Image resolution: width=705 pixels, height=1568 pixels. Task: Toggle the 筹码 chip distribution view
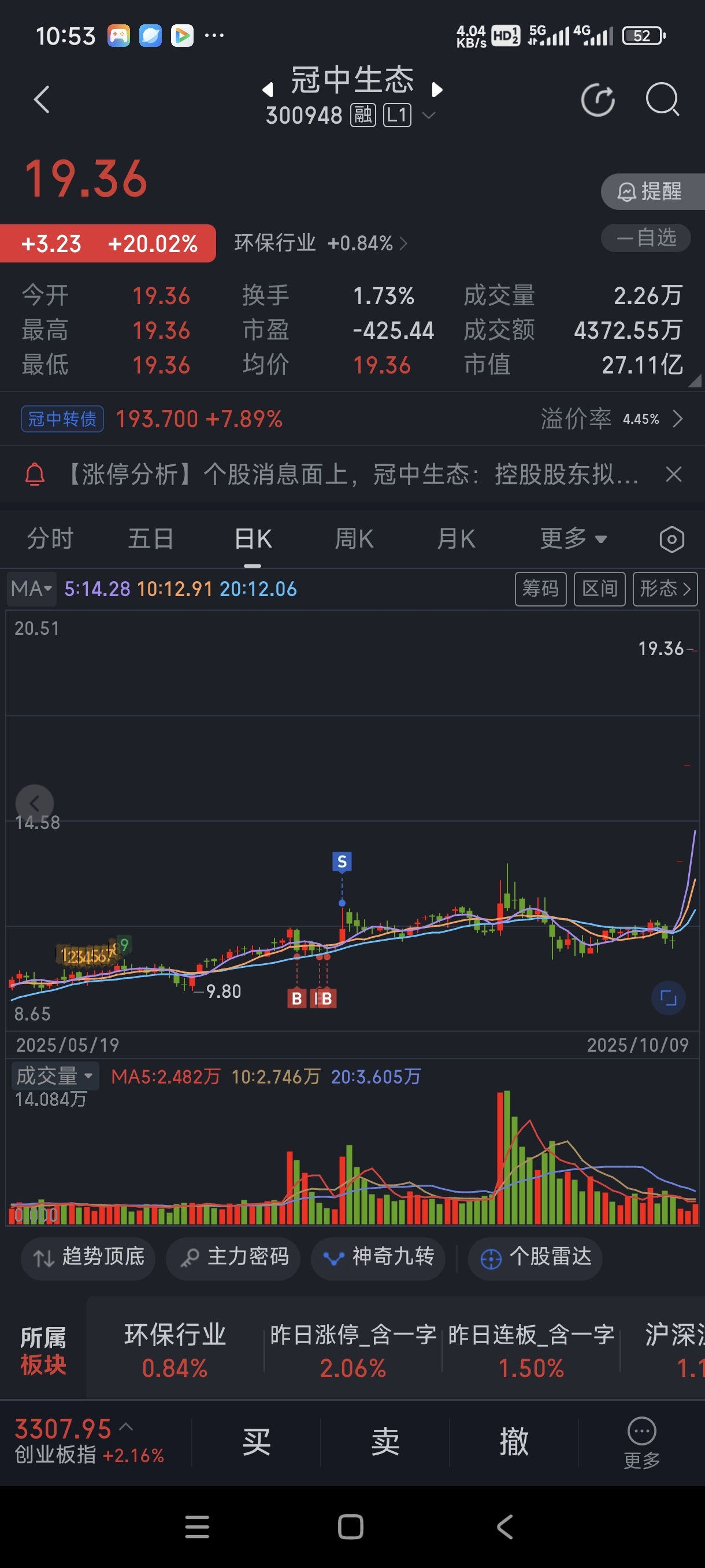(540, 589)
